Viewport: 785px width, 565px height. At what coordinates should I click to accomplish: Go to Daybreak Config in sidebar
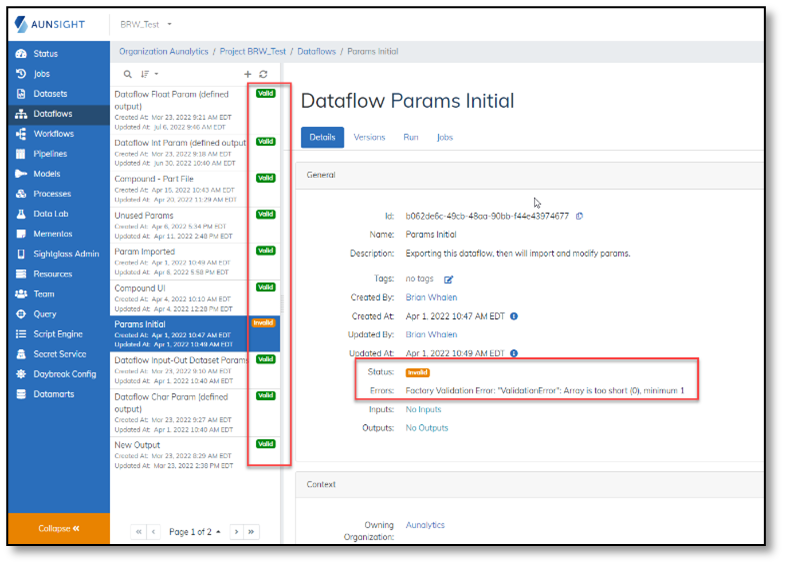click(64, 374)
